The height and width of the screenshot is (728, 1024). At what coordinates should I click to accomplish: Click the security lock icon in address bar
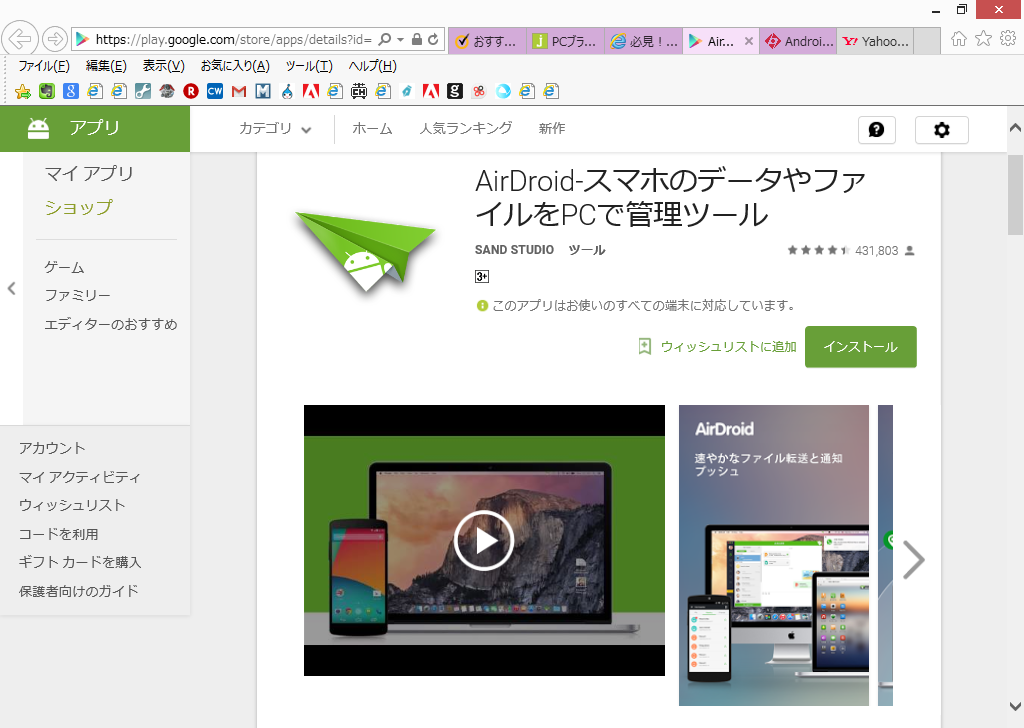tap(417, 39)
